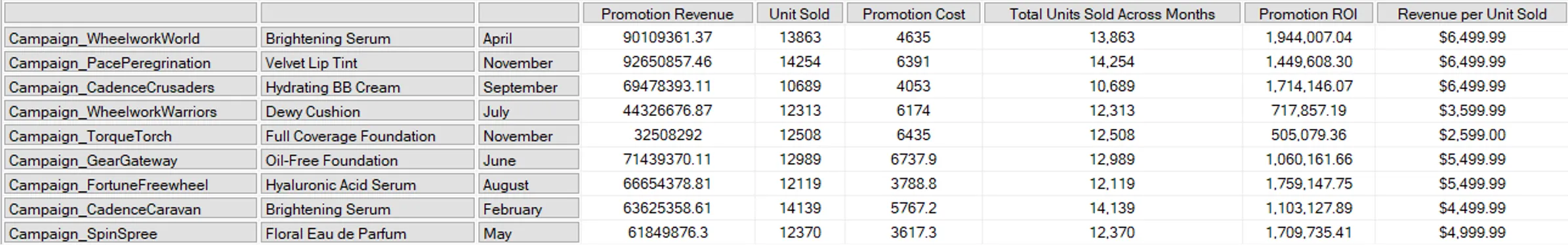Select row header Campaign_TorqueTorch
This screenshot has width=1568, height=245.
pyautogui.click(x=130, y=136)
